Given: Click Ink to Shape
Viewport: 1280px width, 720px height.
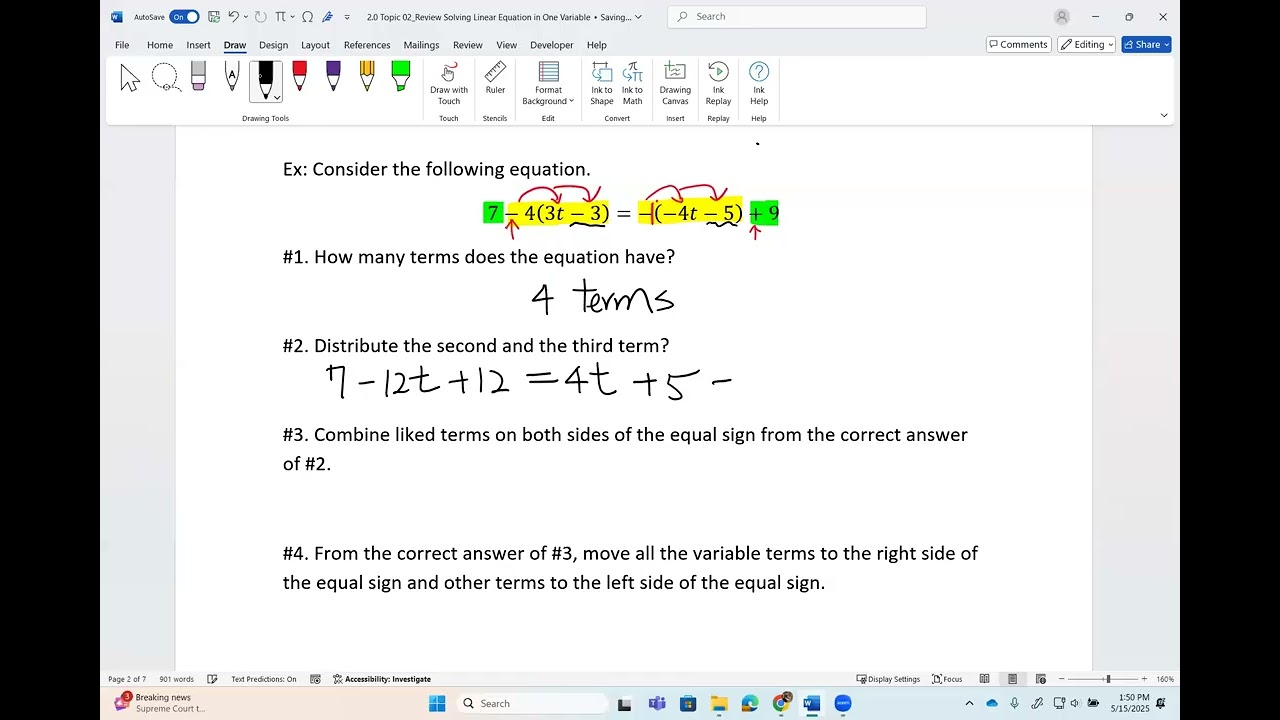Looking at the screenshot, I should pyautogui.click(x=602, y=83).
